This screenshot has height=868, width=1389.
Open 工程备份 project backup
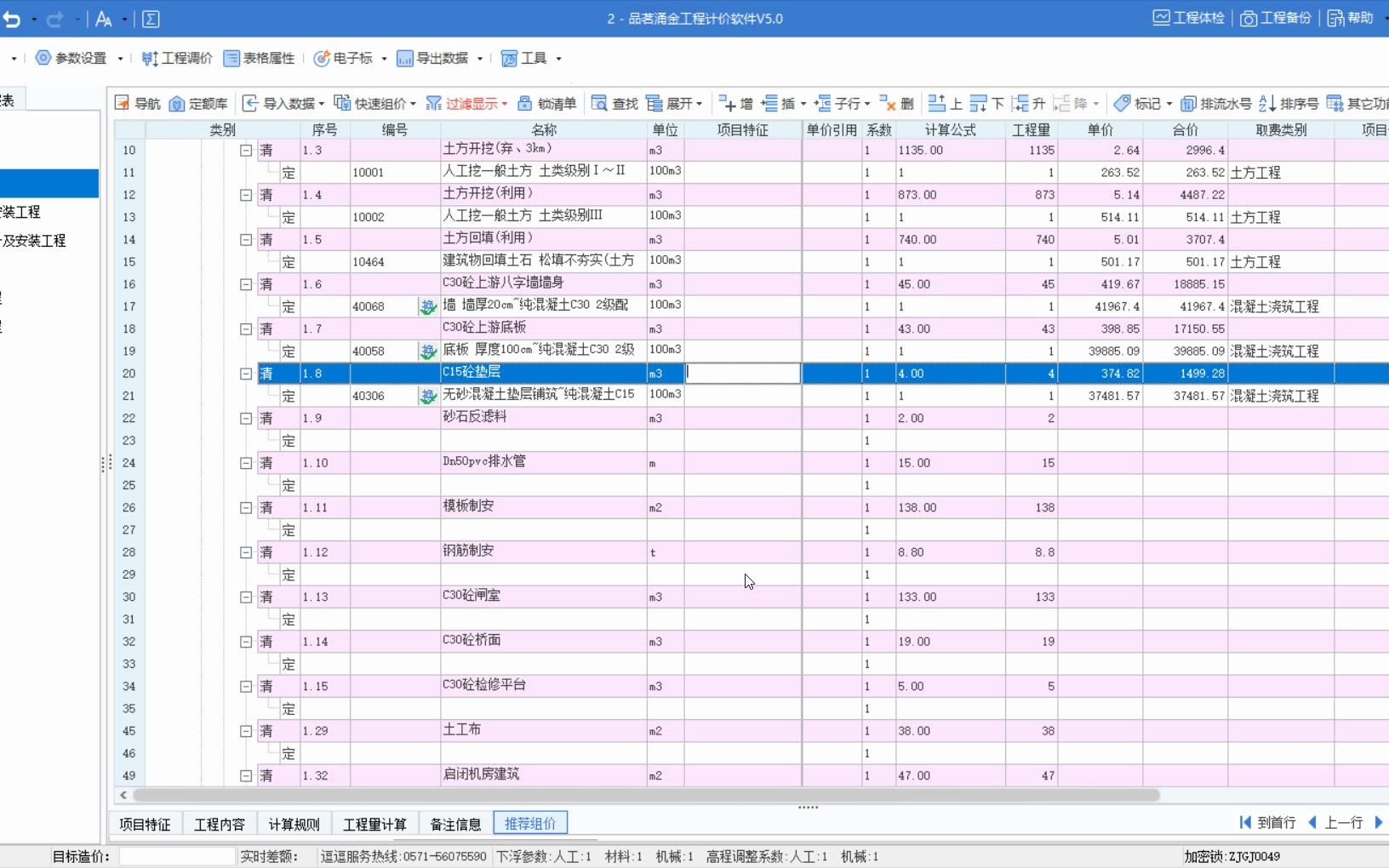coord(1275,18)
